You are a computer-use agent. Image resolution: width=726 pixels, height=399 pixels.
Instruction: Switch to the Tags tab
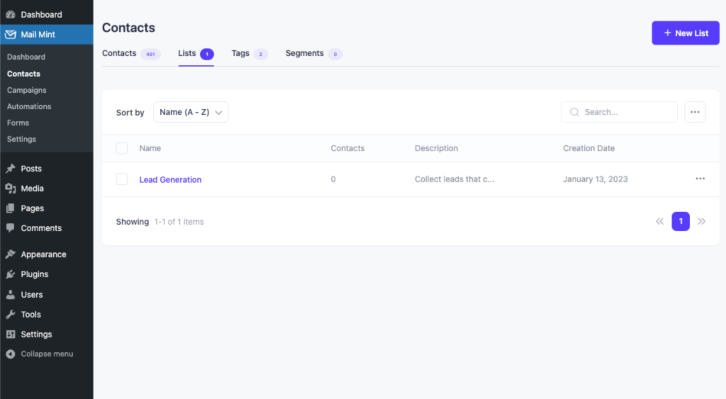tap(249, 53)
